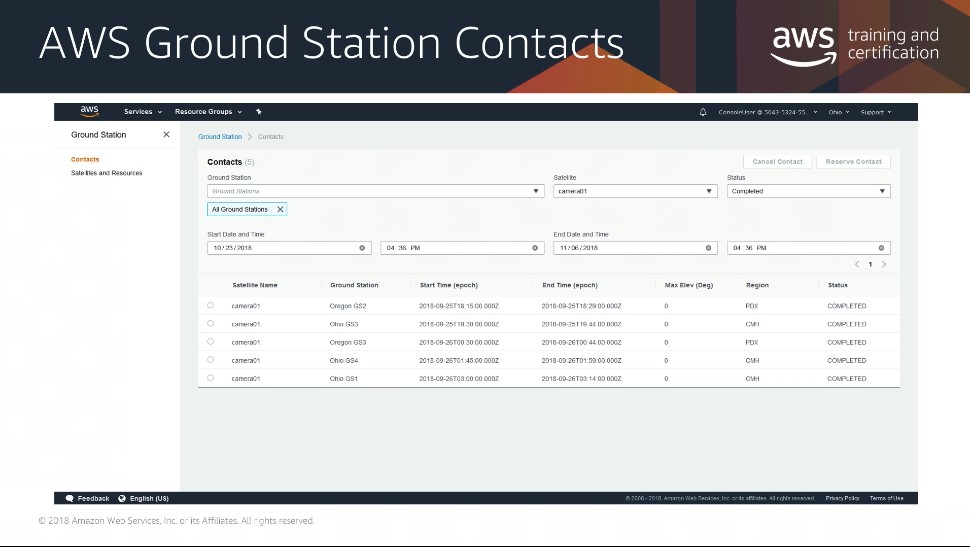Open the Support menu
Viewport: 970px width, 547px height.
point(876,112)
